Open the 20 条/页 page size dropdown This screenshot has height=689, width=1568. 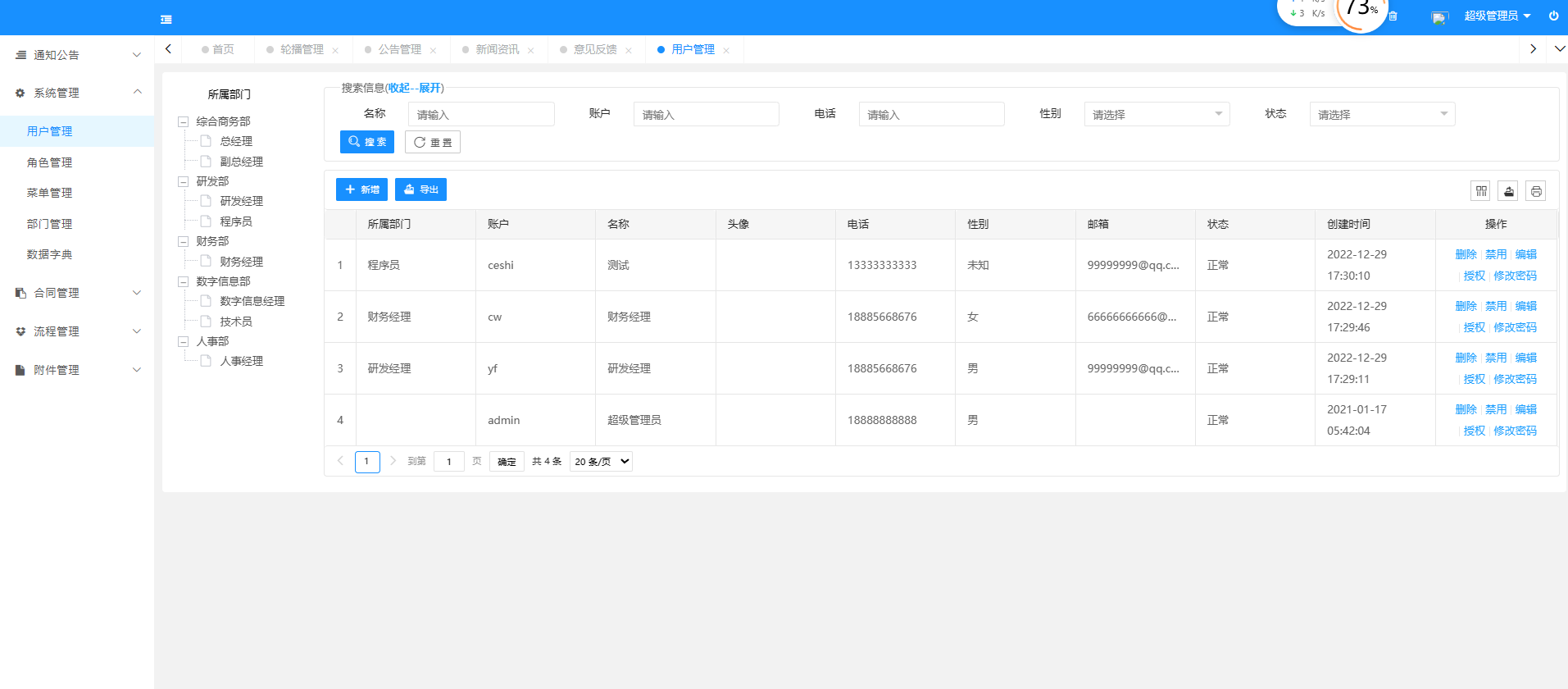pyautogui.click(x=601, y=461)
